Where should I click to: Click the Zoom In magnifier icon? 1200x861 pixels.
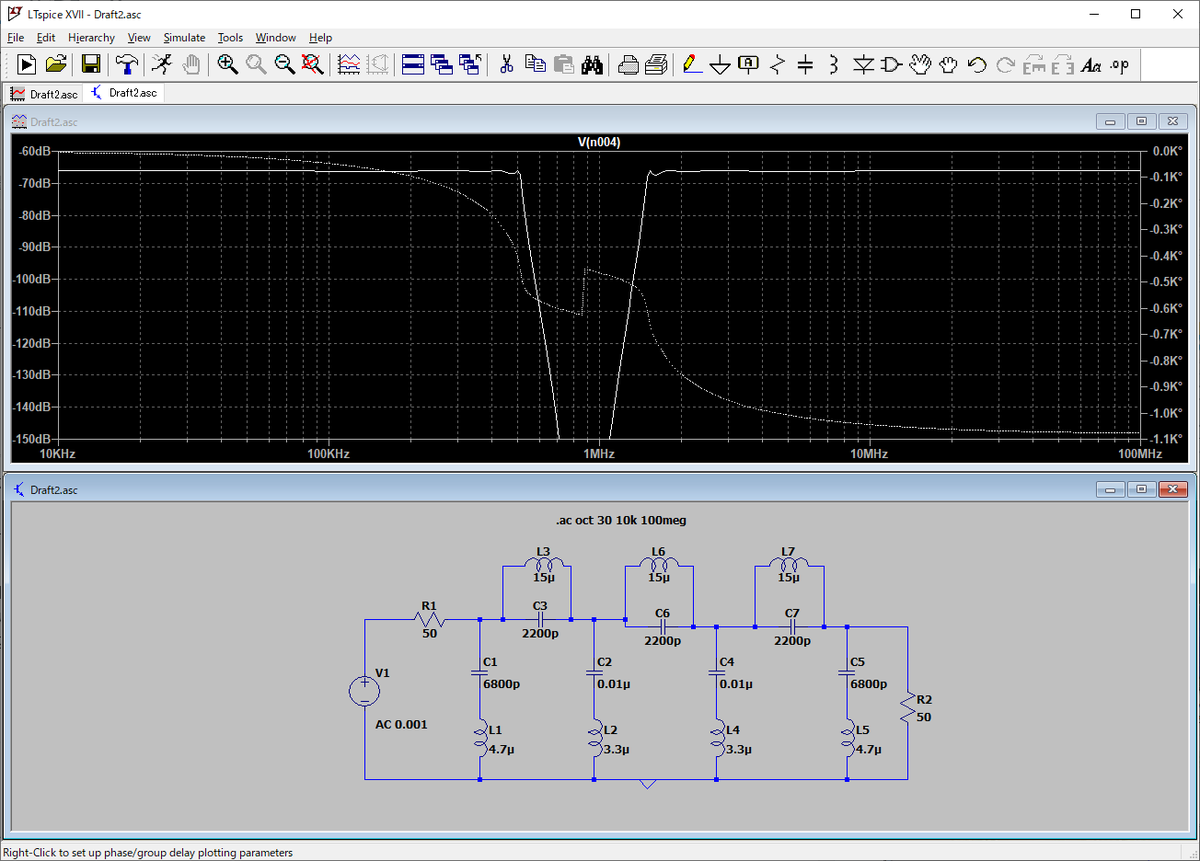coord(228,64)
